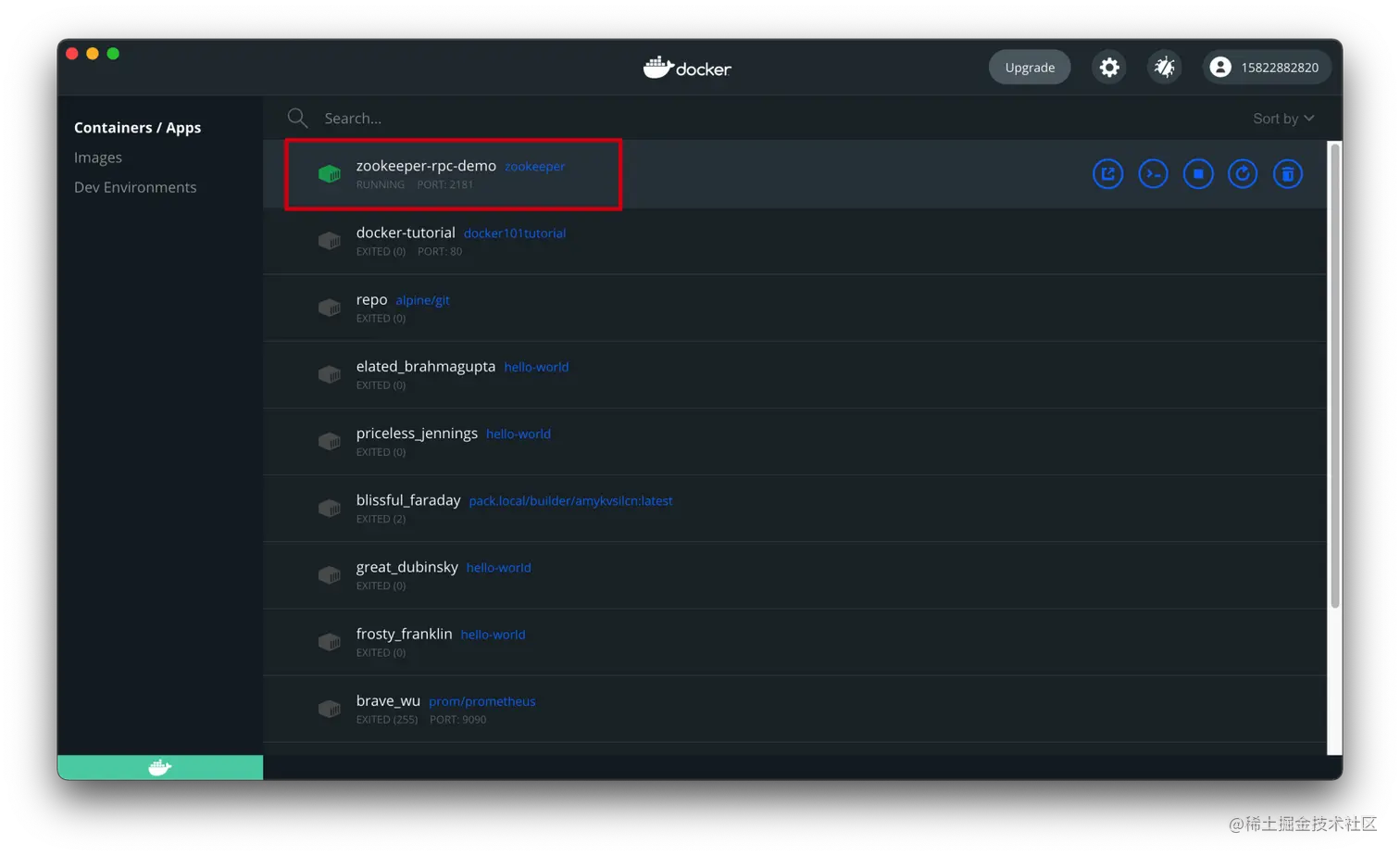Open account 15822882820 menu
Viewport: 1400px width, 856px height.
(1267, 68)
